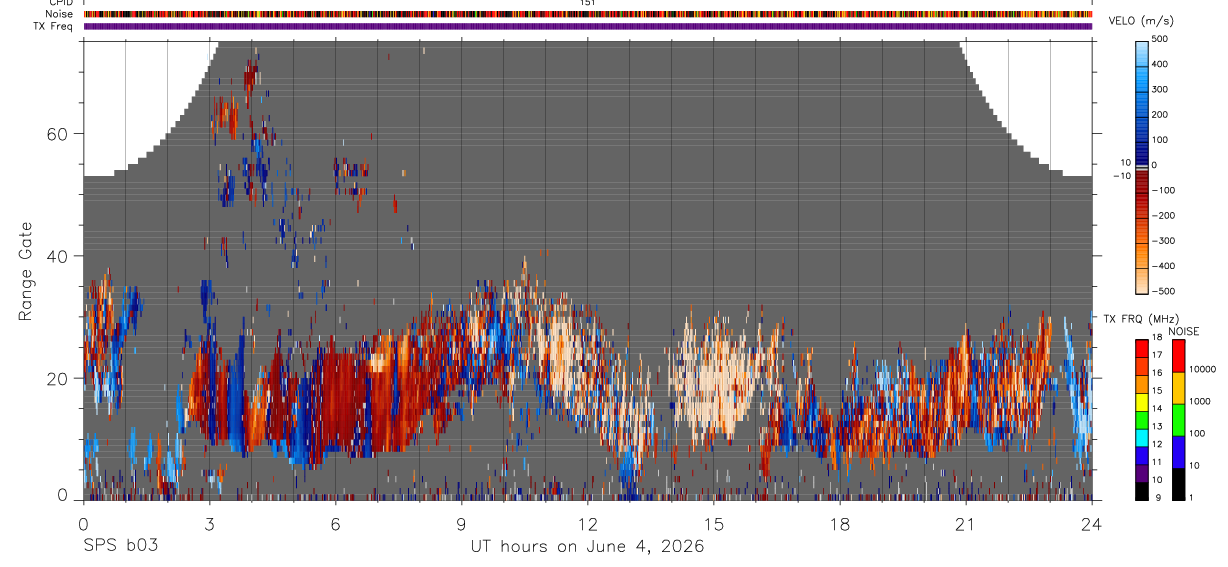Click the '12' TX frequency scale label

(x=1159, y=444)
